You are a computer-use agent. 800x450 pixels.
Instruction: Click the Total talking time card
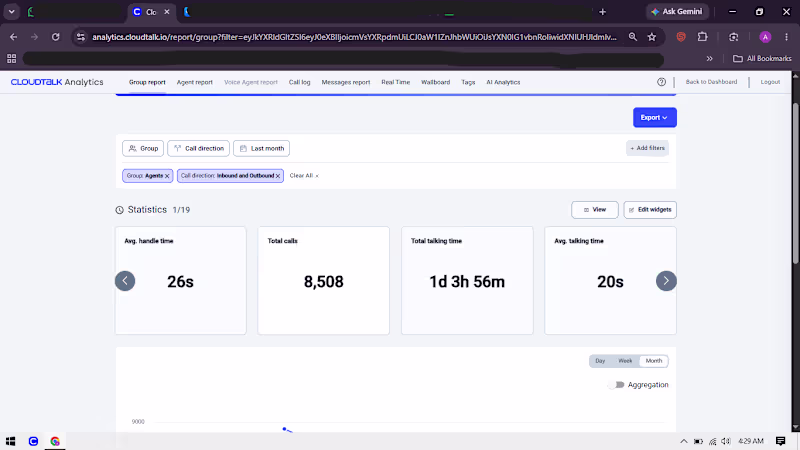[467, 281]
